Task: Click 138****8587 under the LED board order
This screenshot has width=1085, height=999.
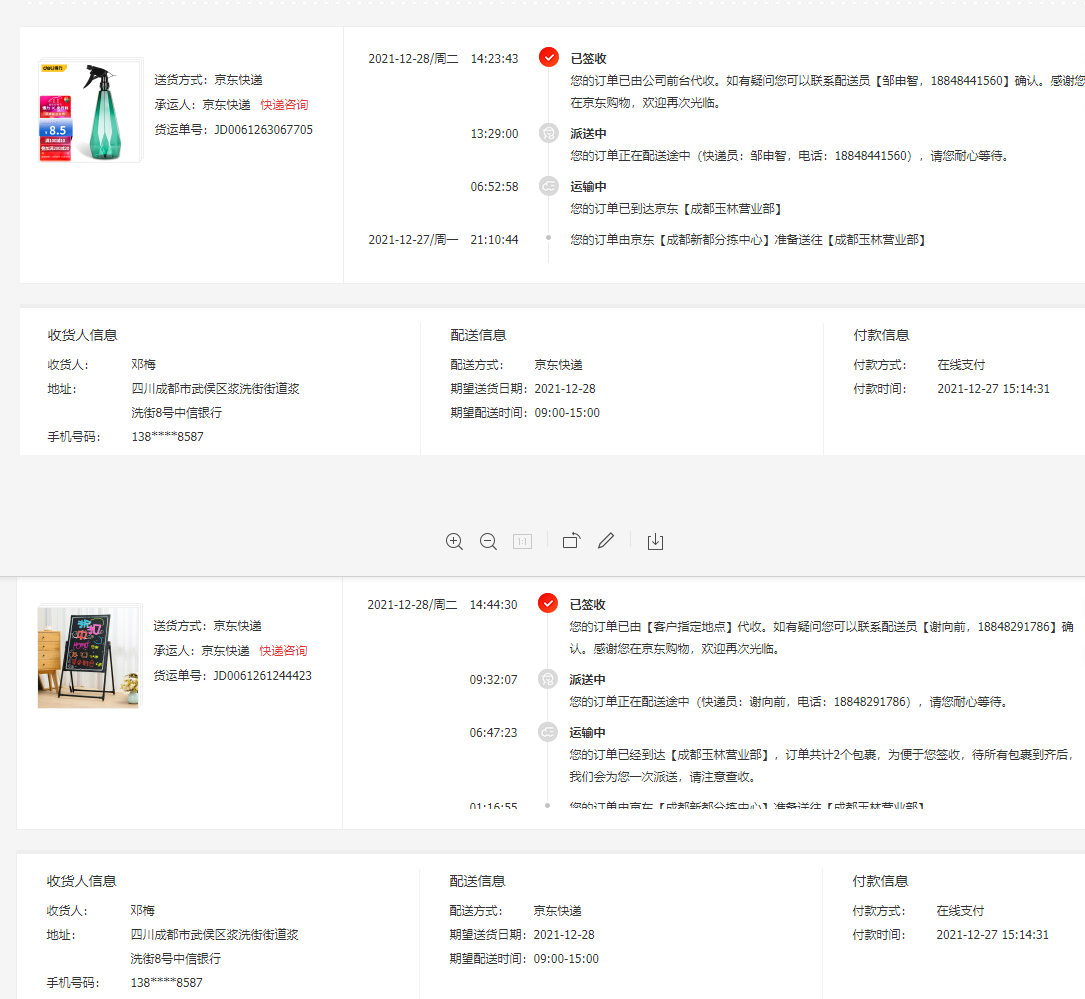Action: 167,982
